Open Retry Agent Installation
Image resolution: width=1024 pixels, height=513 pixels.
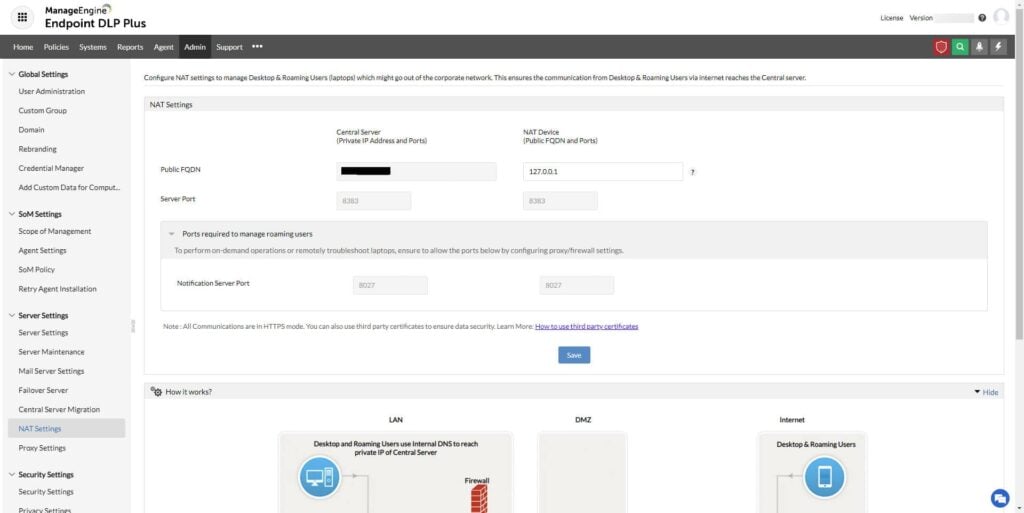[x=57, y=288]
